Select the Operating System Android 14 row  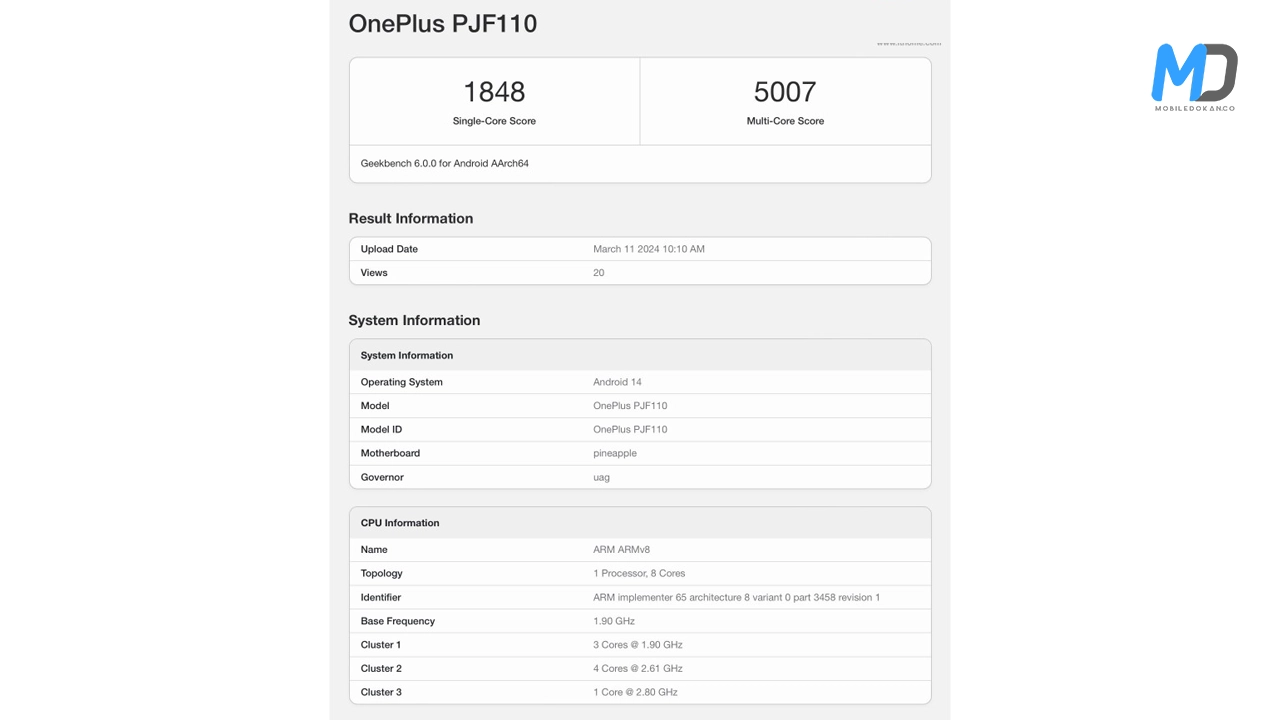pos(640,382)
